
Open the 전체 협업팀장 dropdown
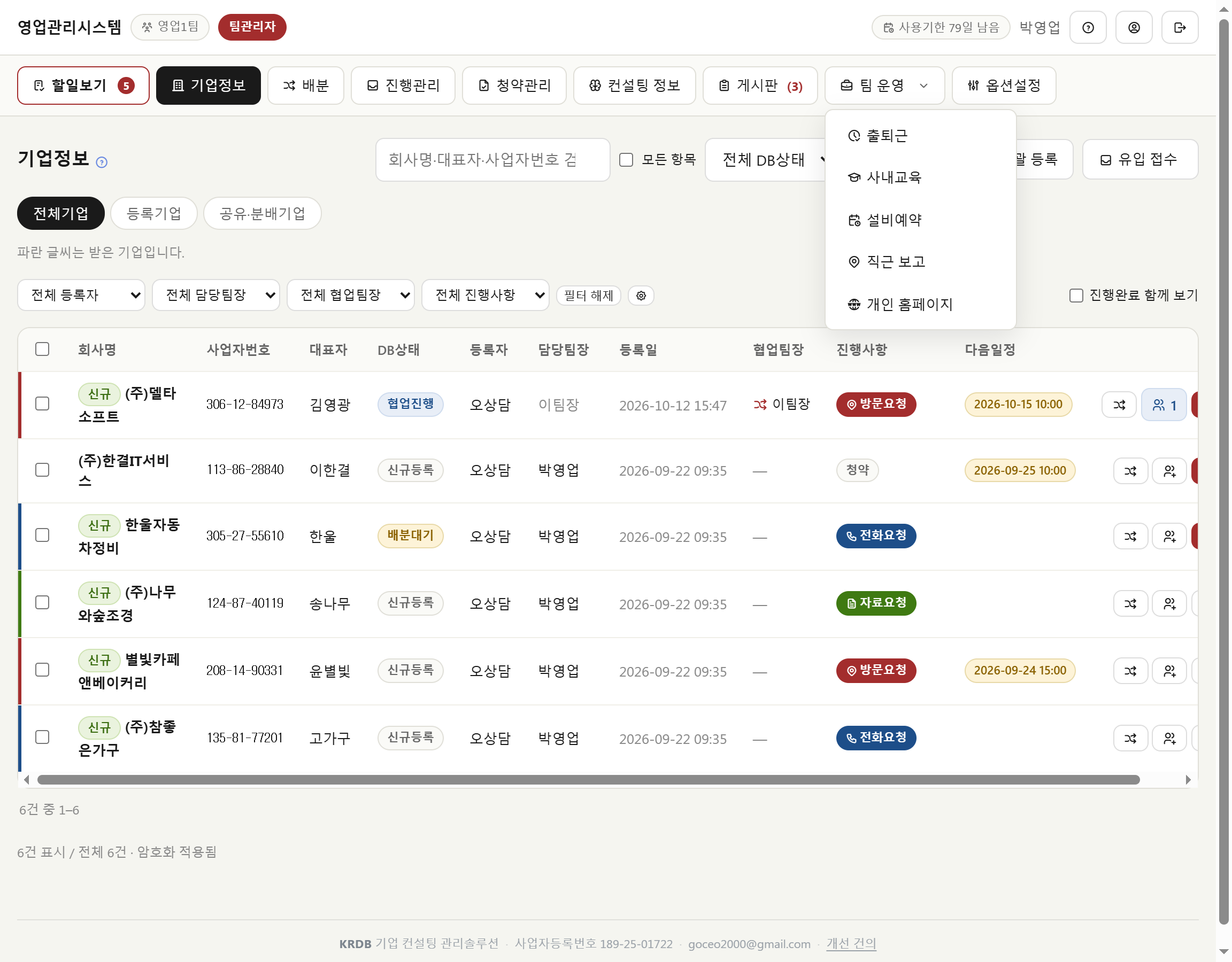point(350,295)
